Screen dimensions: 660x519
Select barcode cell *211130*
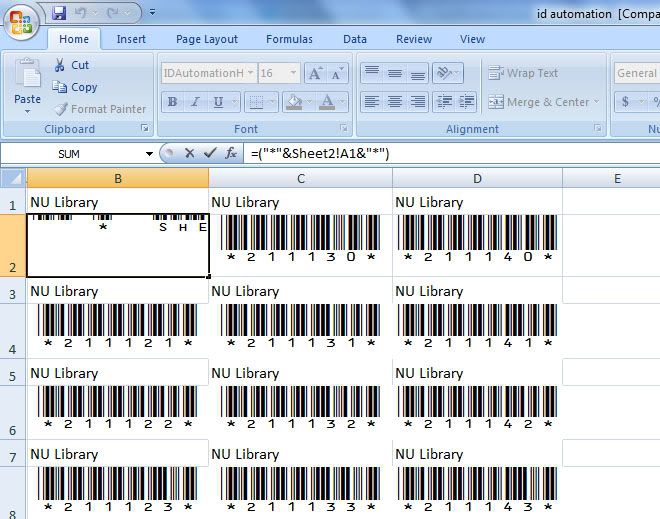point(301,245)
